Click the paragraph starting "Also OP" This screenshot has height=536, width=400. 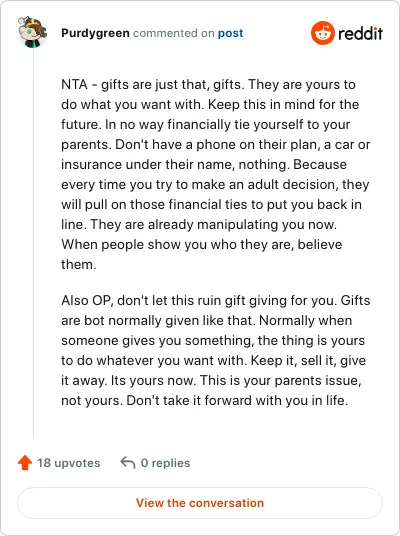pos(215,350)
